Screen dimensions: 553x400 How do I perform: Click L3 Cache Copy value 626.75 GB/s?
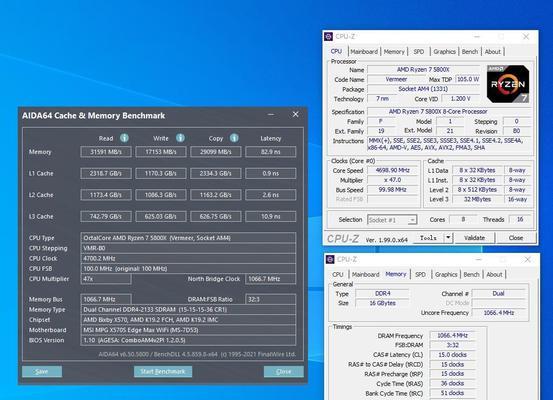[216, 217]
